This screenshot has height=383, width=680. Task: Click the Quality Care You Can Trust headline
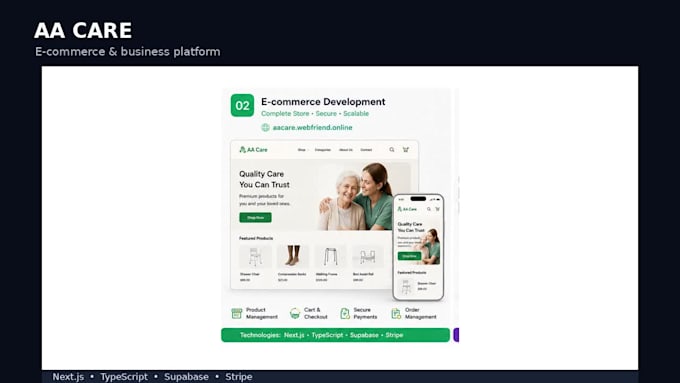(264, 179)
